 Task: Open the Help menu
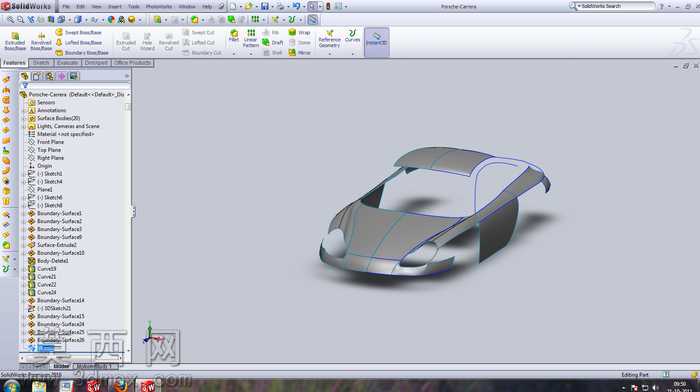click(x=207, y=7)
